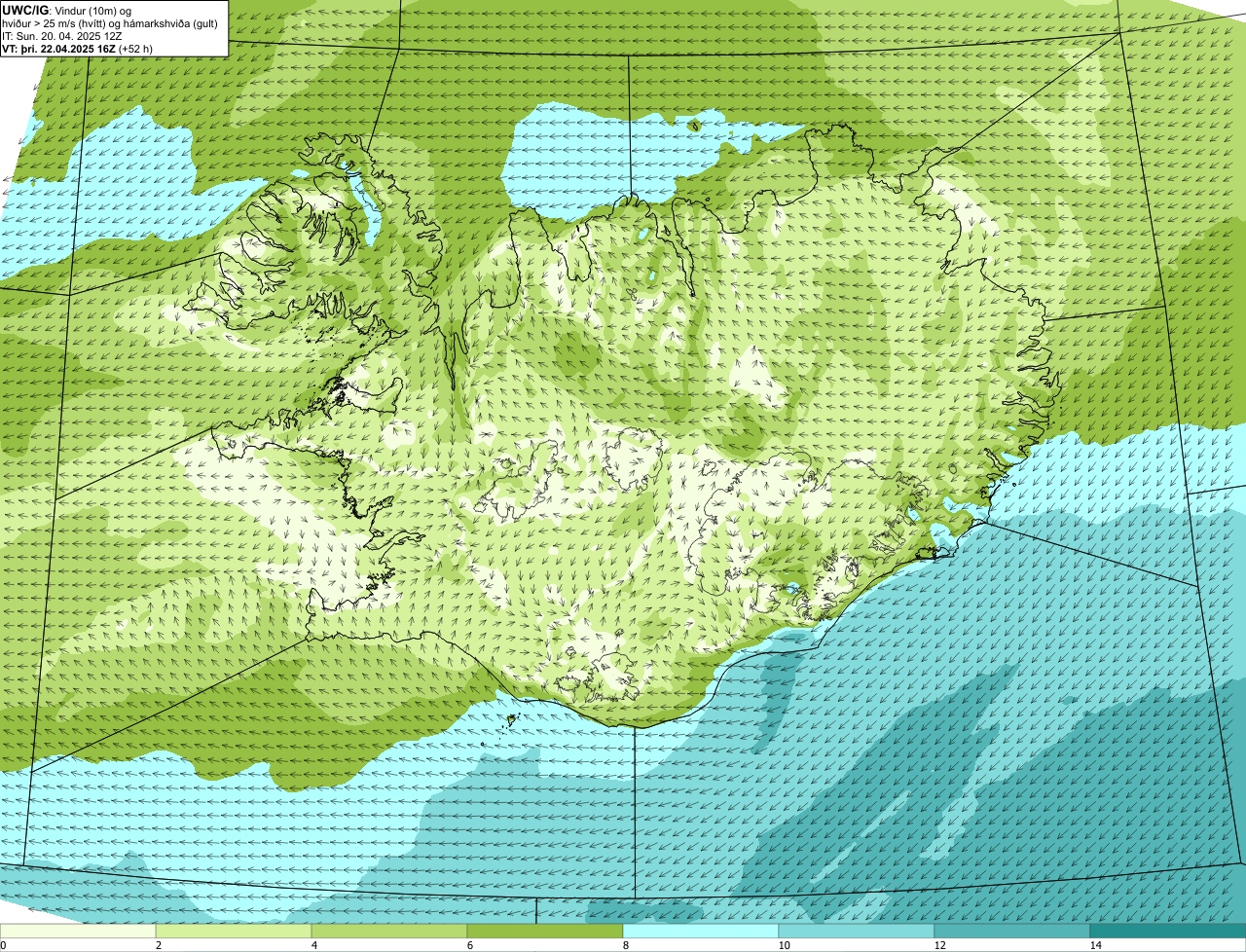Click the scale label "2"
Image resolution: width=1246 pixels, height=952 pixels.
[x=158, y=945]
